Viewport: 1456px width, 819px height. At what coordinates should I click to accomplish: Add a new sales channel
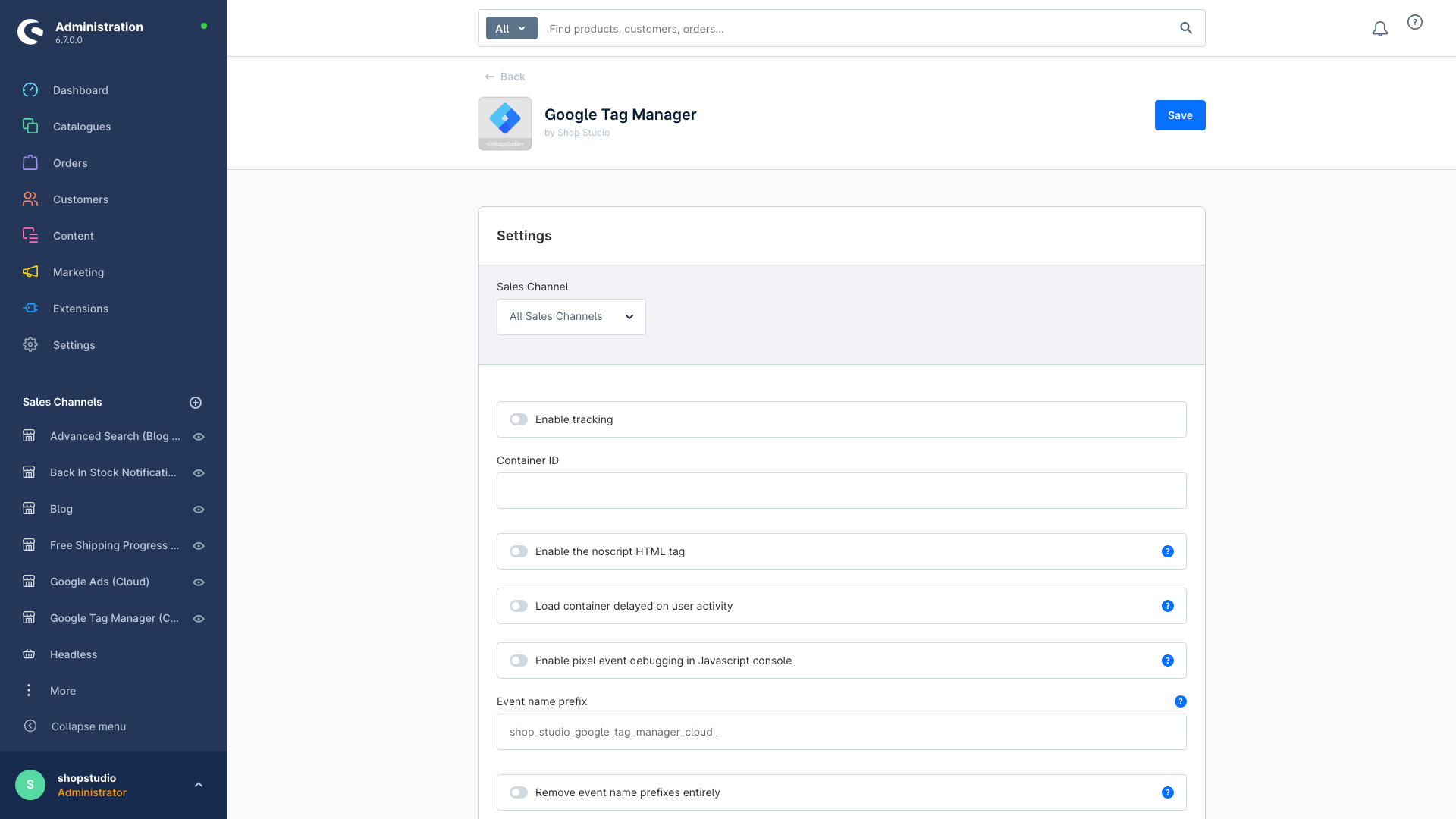pos(196,403)
